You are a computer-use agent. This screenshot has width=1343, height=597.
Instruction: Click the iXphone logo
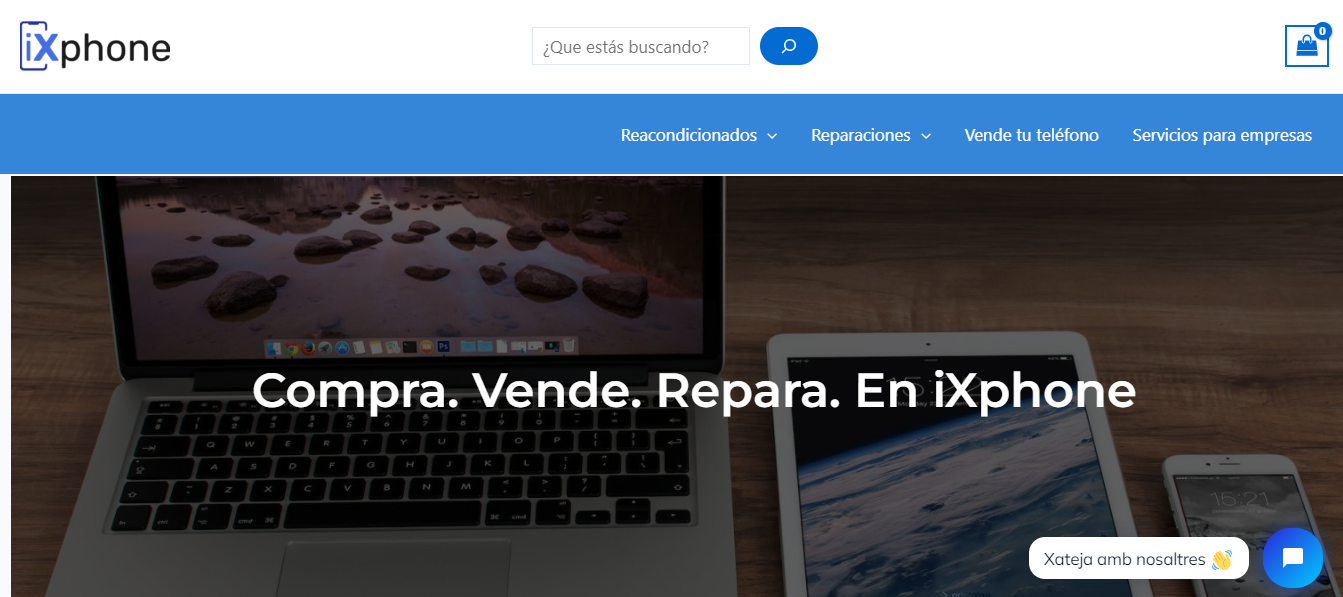95,46
